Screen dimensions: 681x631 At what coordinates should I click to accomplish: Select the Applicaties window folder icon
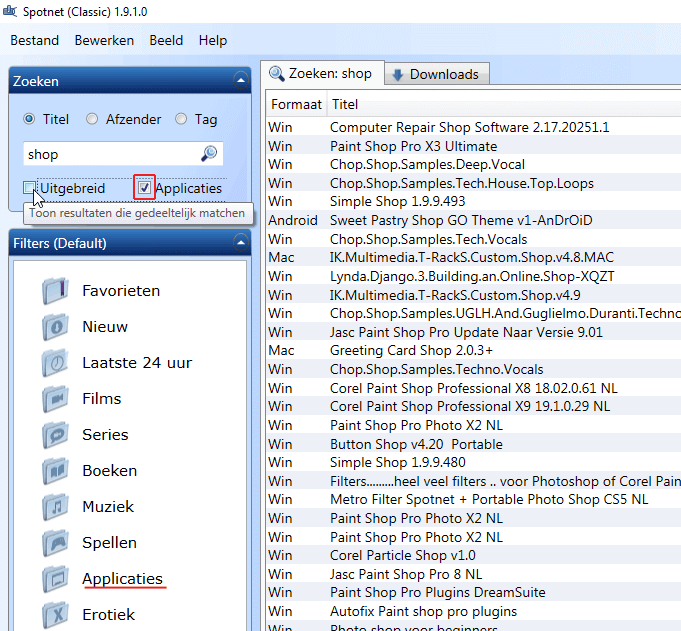(x=56, y=579)
